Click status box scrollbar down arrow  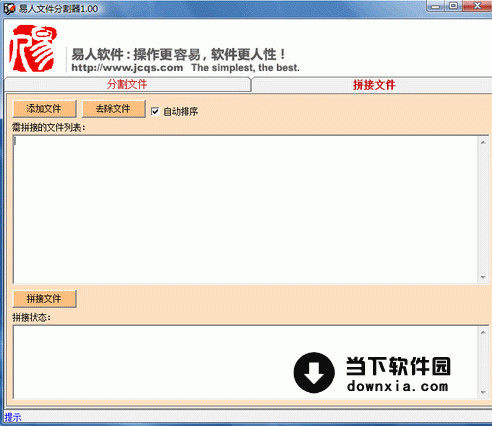(x=483, y=392)
